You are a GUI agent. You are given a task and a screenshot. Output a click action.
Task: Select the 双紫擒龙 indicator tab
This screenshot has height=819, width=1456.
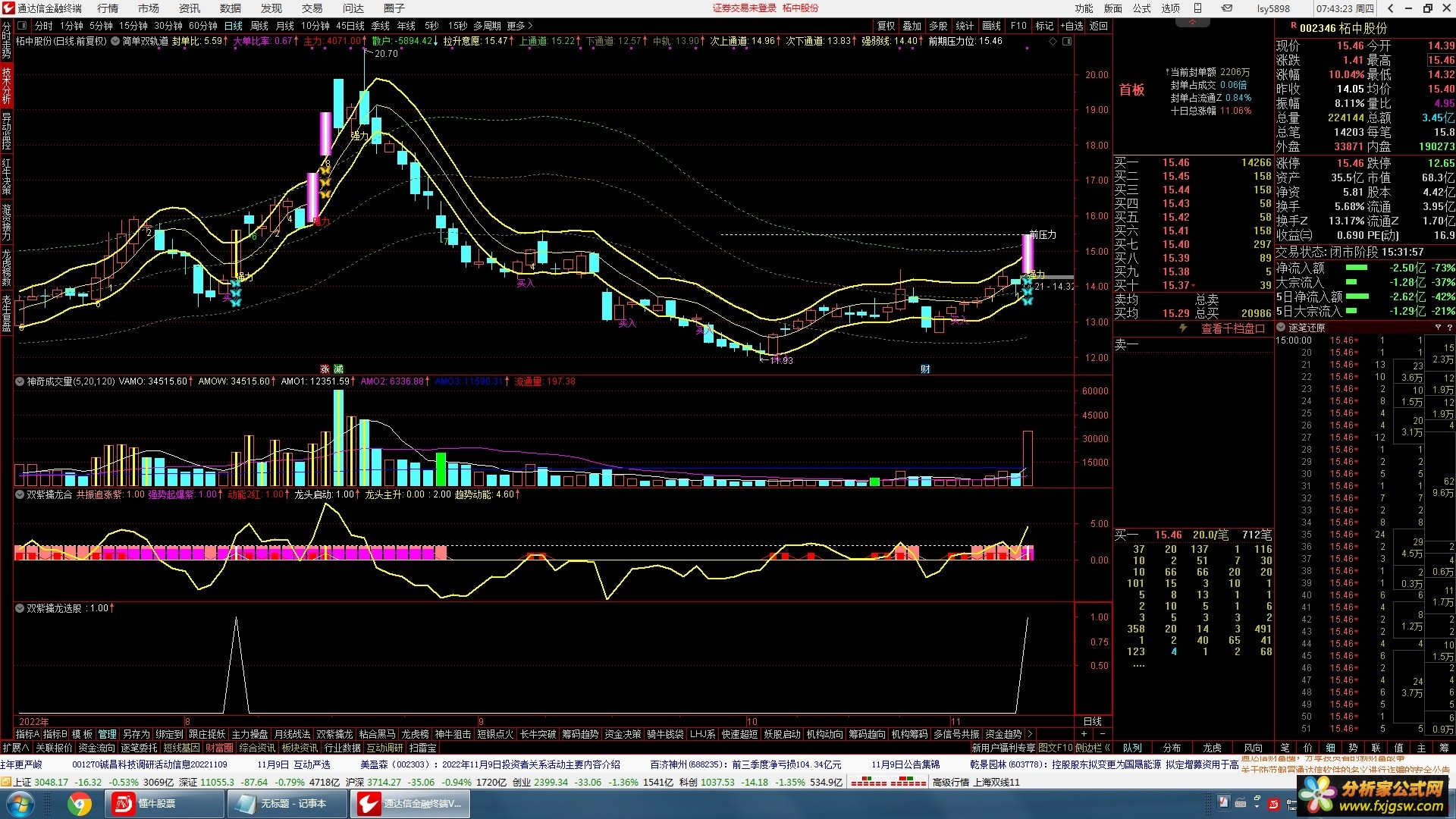pos(334,734)
